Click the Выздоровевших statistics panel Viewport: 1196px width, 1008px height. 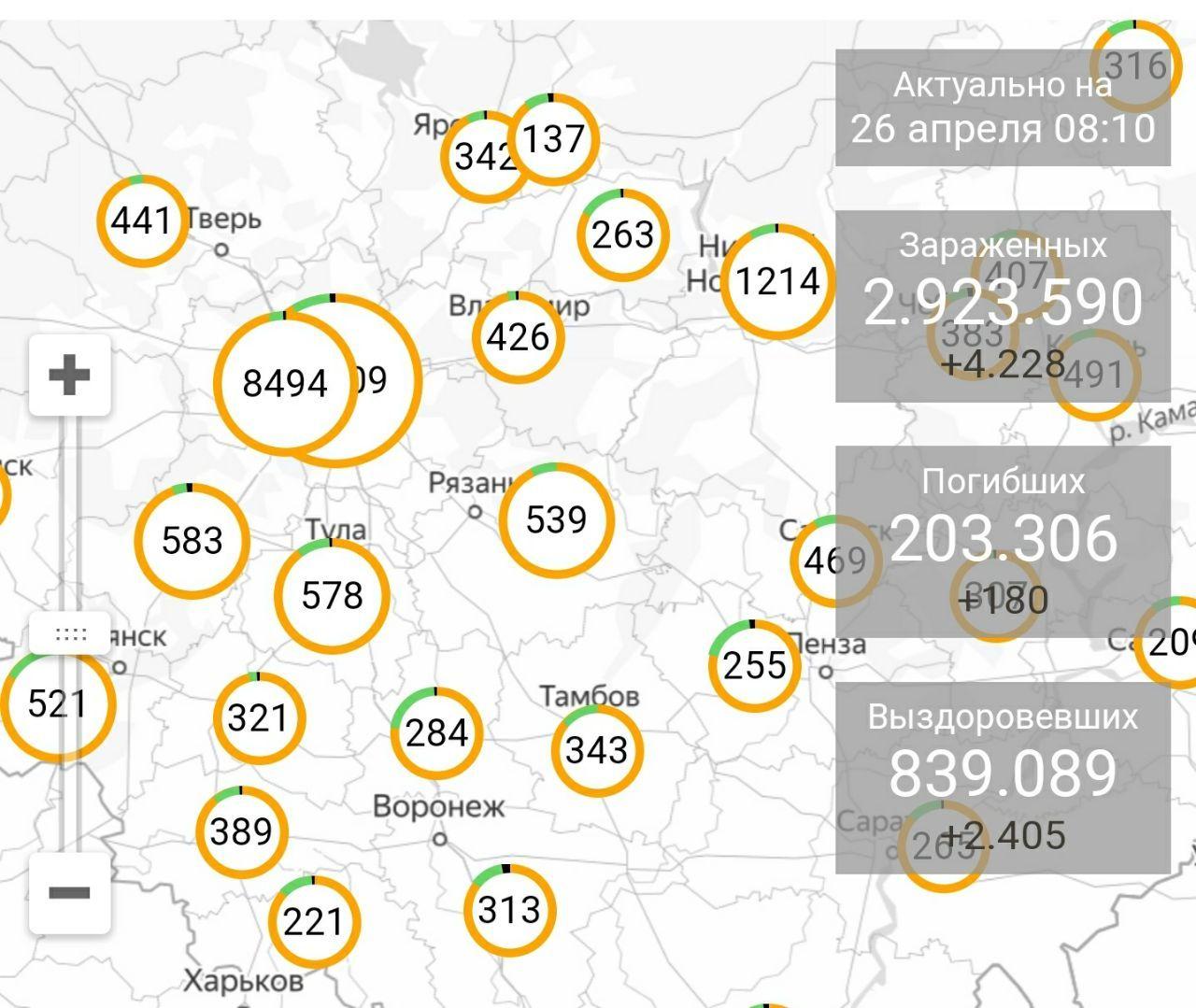coord(1003,778)
